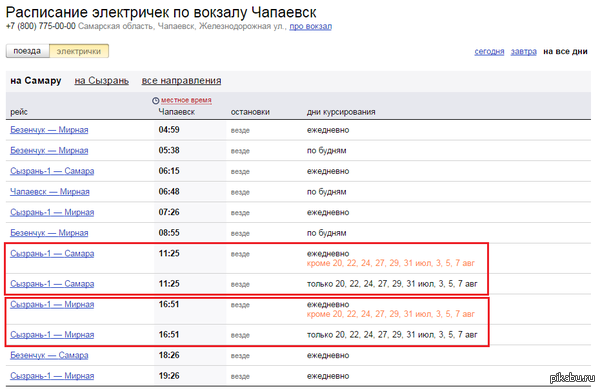Show schedule for завтра

[523, 52]
